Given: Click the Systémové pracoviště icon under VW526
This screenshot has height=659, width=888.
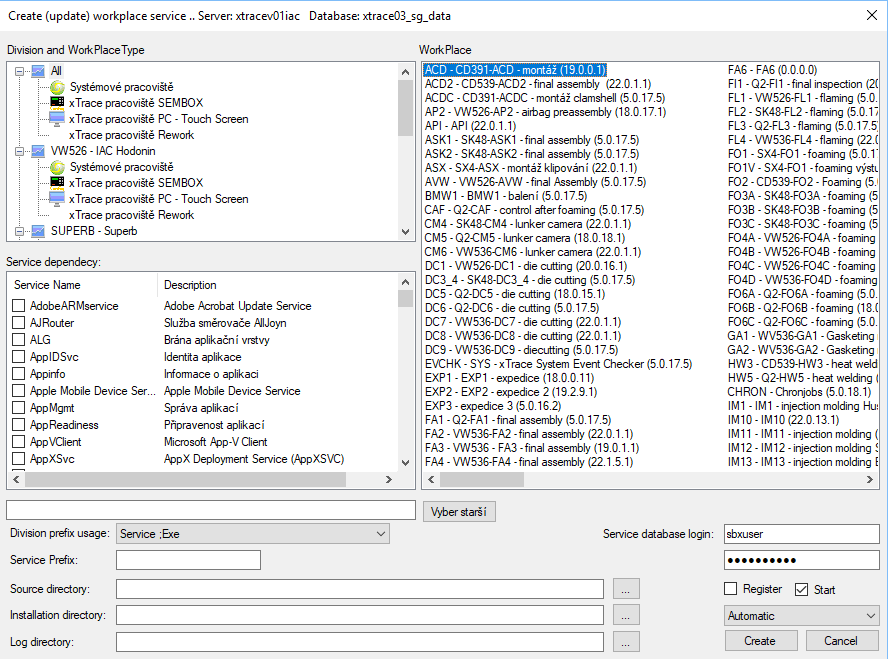Looking at the screenshot, I should 57,167.
